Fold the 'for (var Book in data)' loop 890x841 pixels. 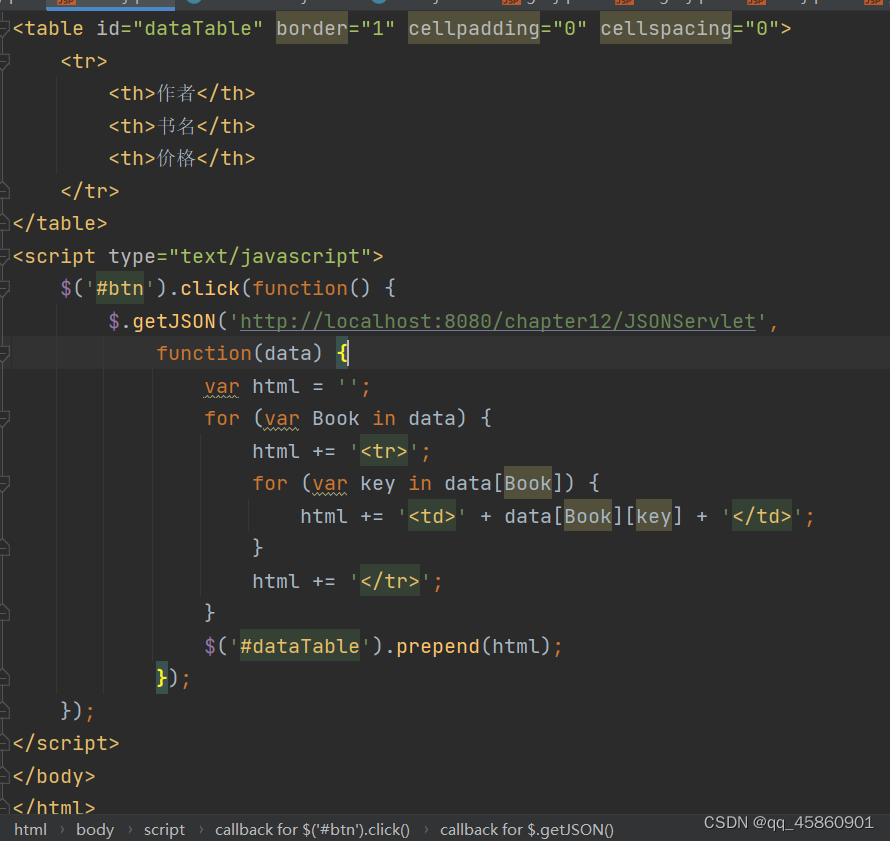[4, 419]
